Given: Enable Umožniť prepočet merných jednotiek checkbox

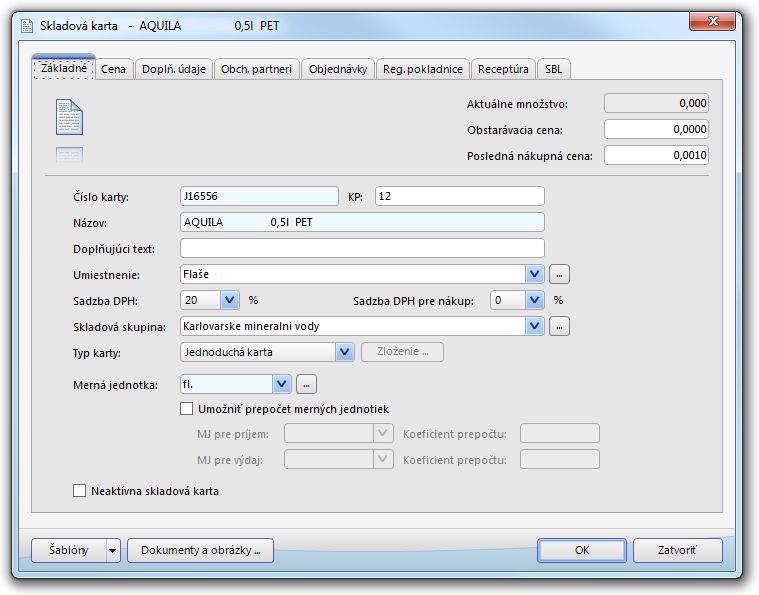Looking at the screenshot, I should [186, 409].
